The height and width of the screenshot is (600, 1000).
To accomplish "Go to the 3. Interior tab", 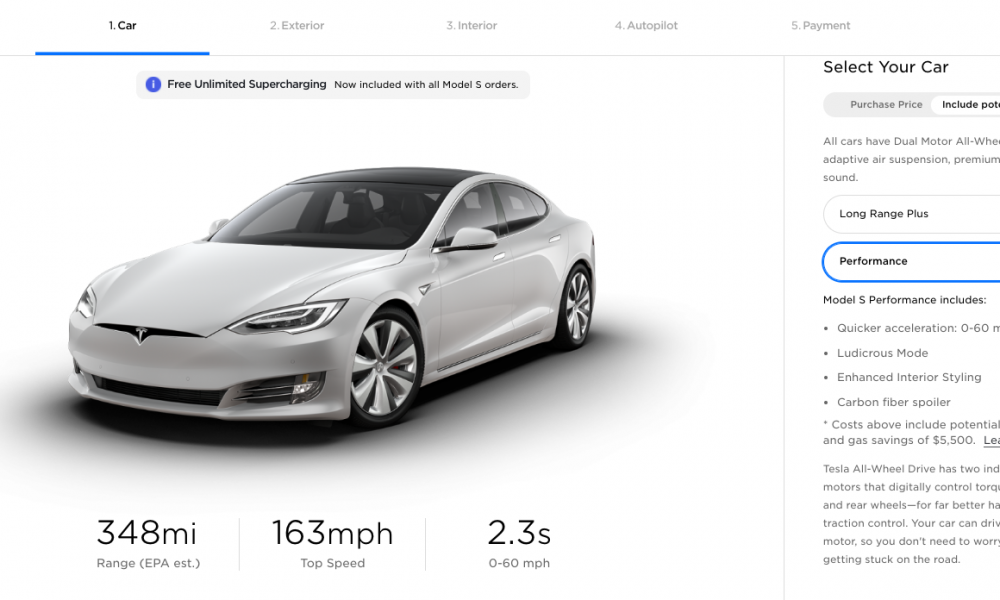I will point(471,26).
